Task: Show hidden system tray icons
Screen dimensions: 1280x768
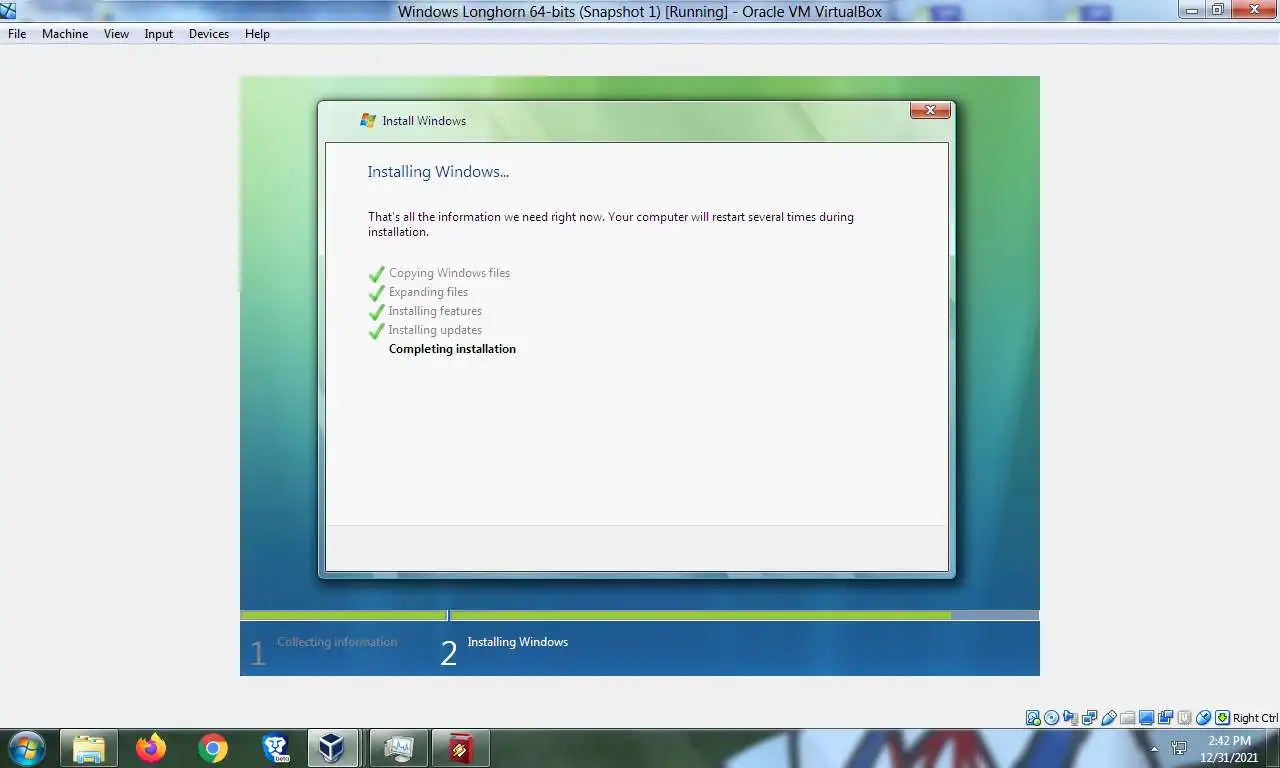Action: click(x=1154, y=749)
